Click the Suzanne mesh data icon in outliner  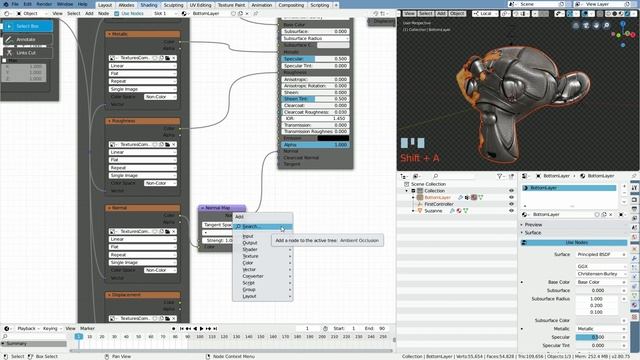[465, 211]
